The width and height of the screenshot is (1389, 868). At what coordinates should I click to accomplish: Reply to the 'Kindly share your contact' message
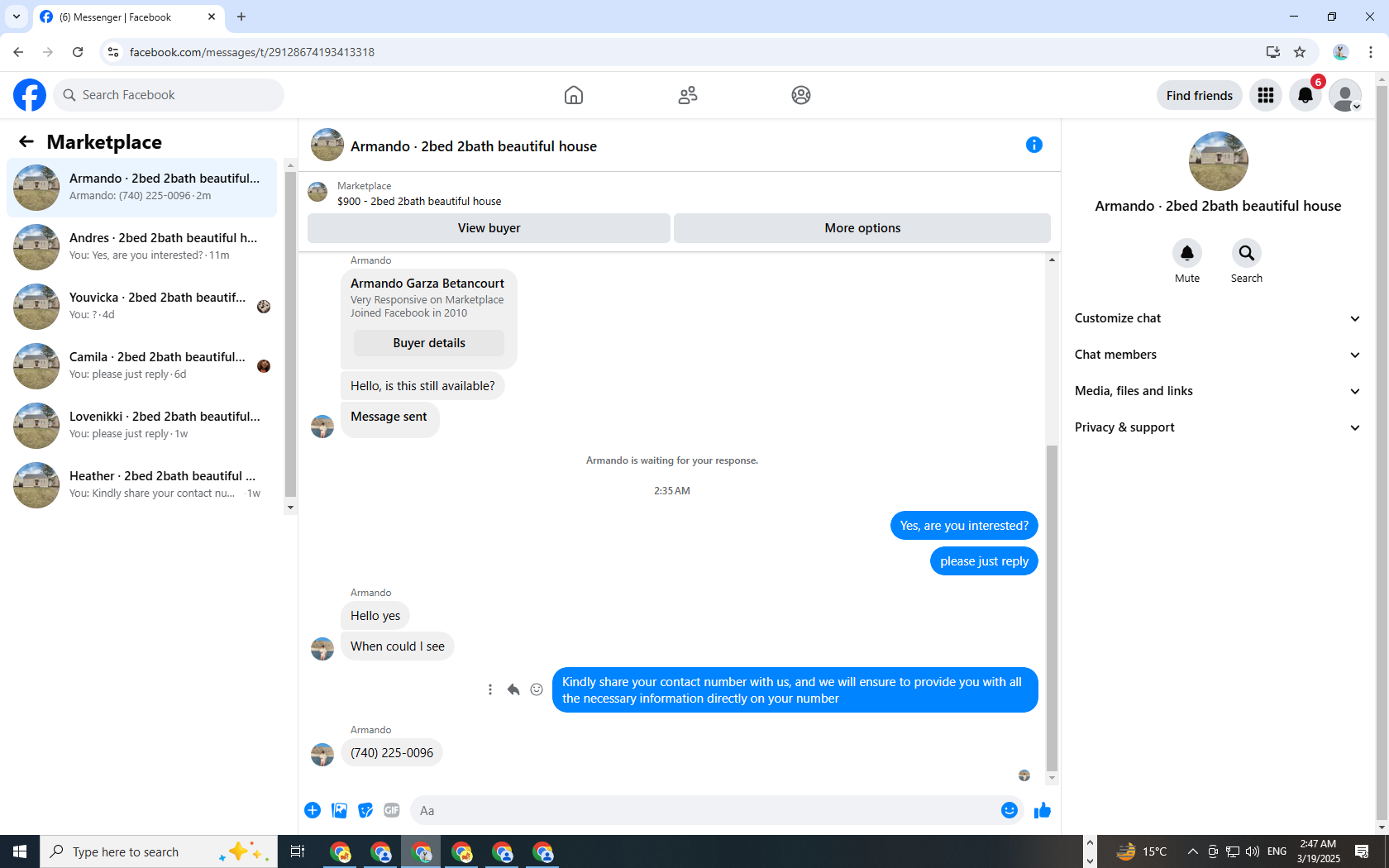tap(513, 689)
